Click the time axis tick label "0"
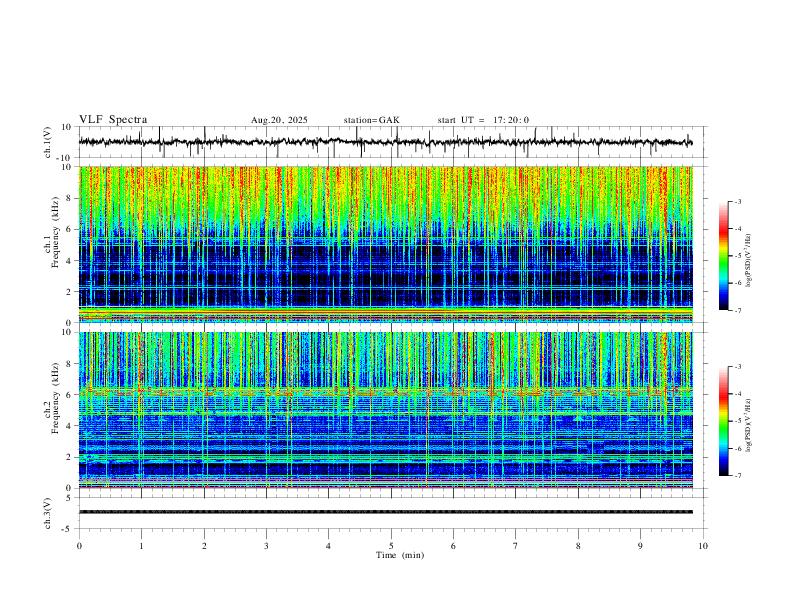Image resolution: width=792 pixels, height=612 pixels. pos(79,546)
